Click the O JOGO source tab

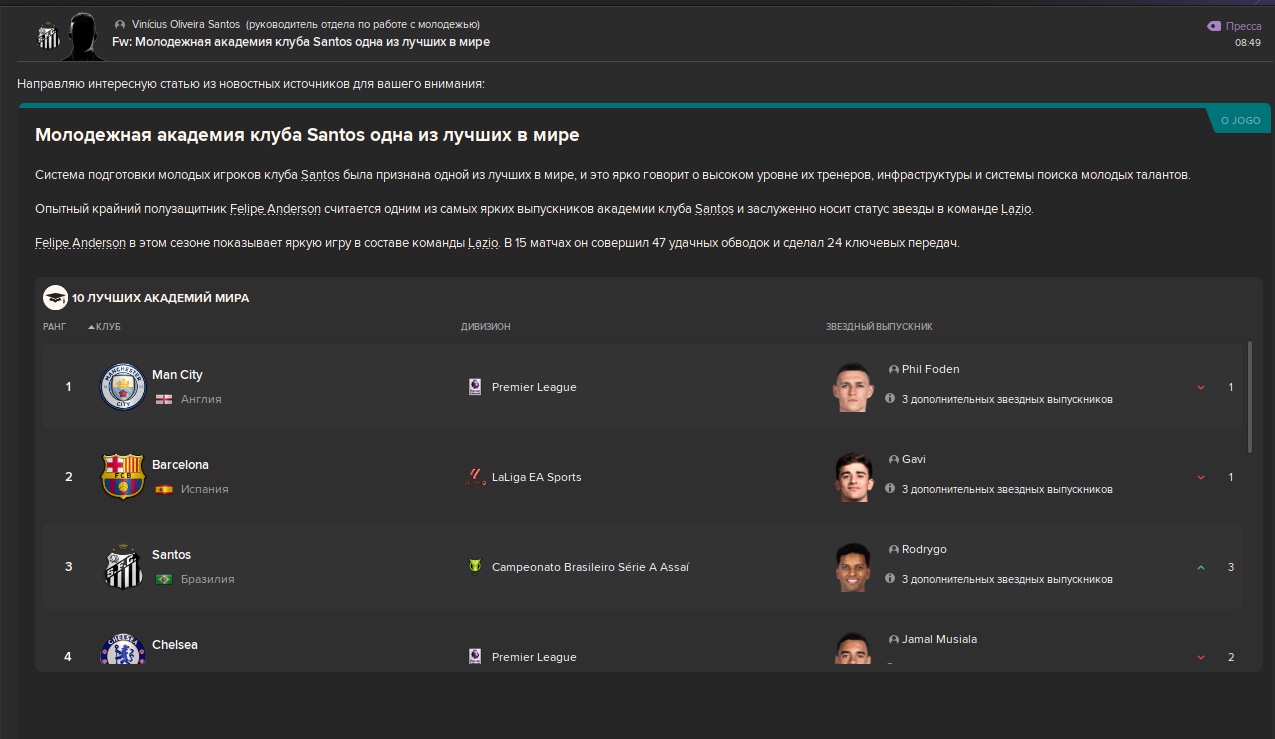(x=1240, y=120)
